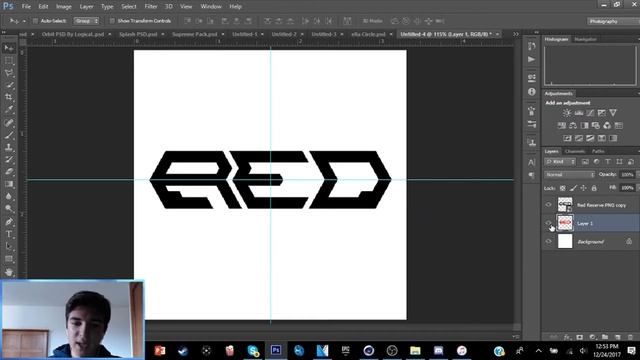The height and width of the screenshot is (360, 640).
Task: Add a Channel Mixer adjustment
Action: (607, 125)
